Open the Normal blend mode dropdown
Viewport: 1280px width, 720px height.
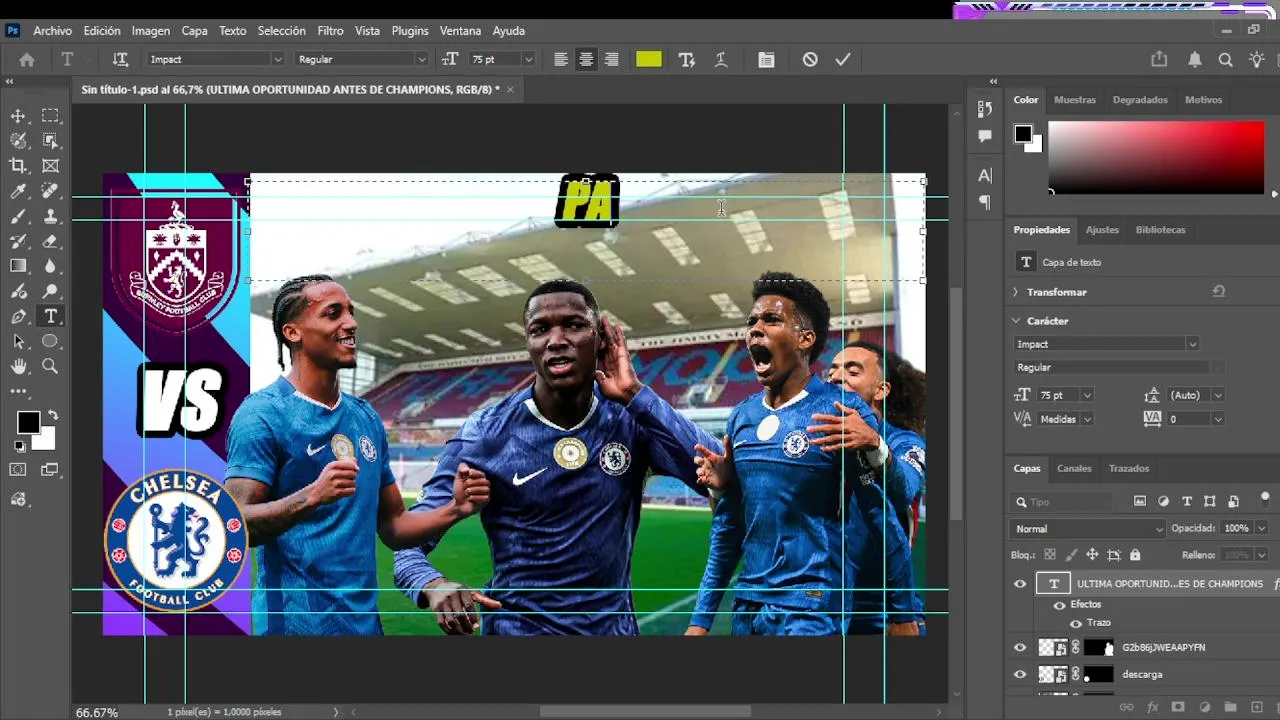click(1087, 529)
